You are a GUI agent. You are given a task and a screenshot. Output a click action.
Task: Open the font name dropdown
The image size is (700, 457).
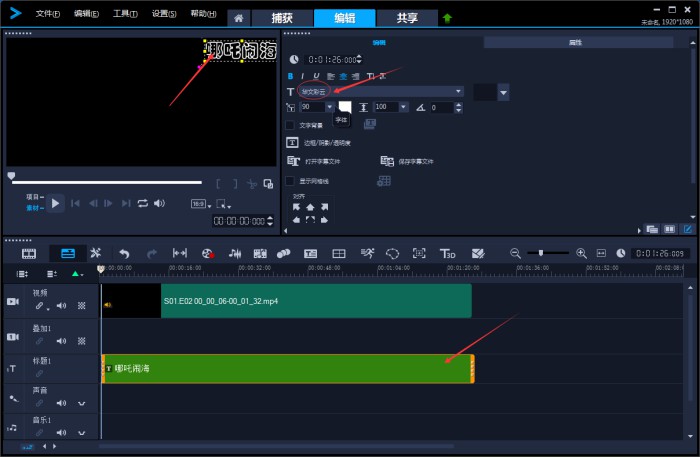(459, 91)
